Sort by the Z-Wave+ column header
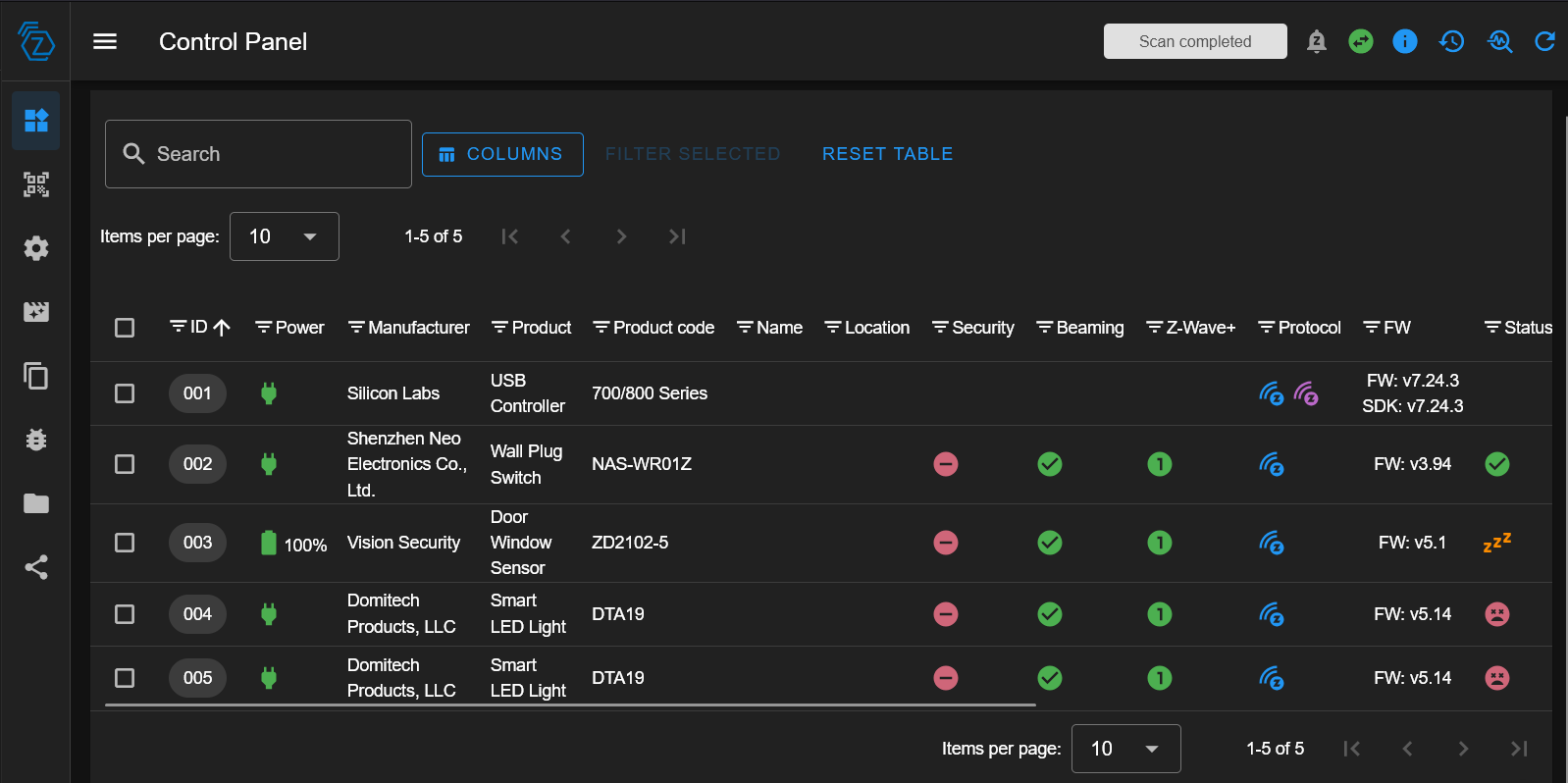The height and width of the screenshot is (783, 1568). (x=1201, y=328)
